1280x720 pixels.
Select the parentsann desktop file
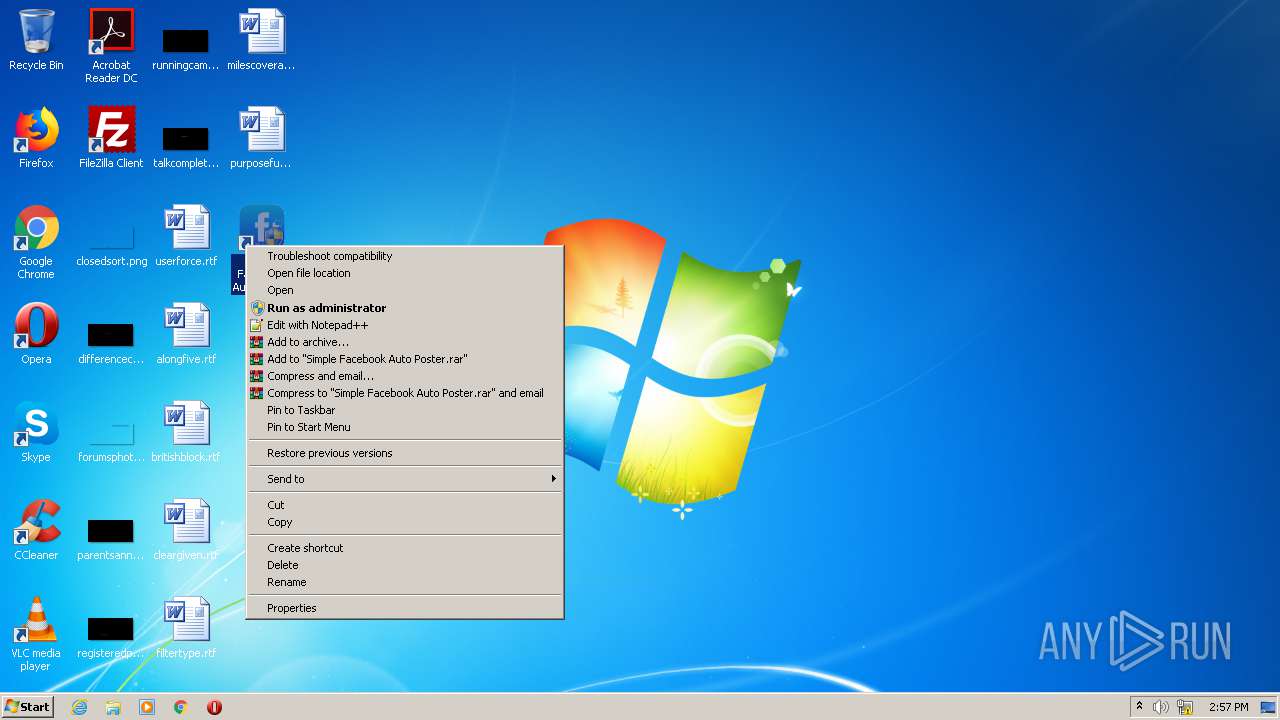111,538
